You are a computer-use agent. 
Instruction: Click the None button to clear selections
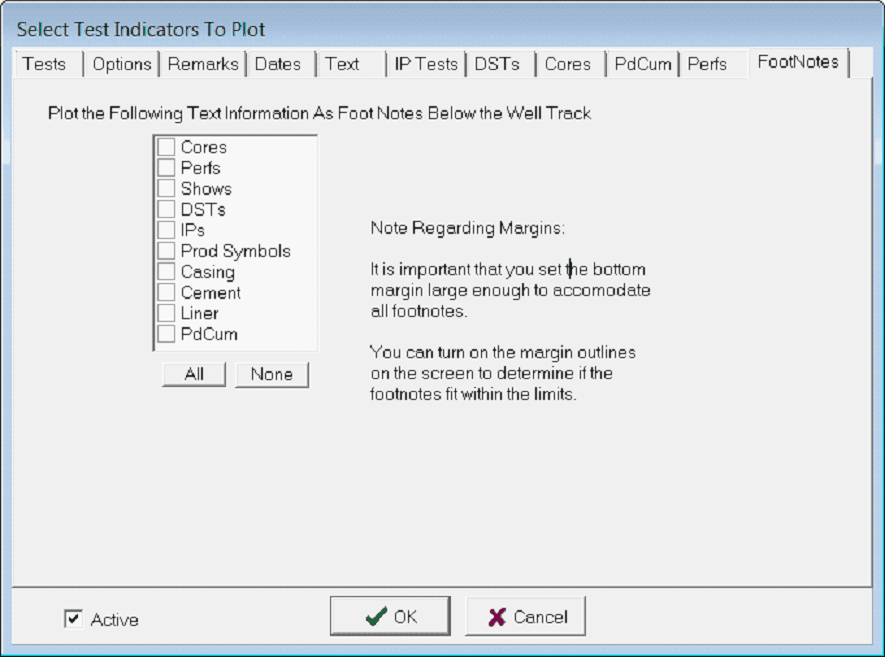[x=272, y=374]
